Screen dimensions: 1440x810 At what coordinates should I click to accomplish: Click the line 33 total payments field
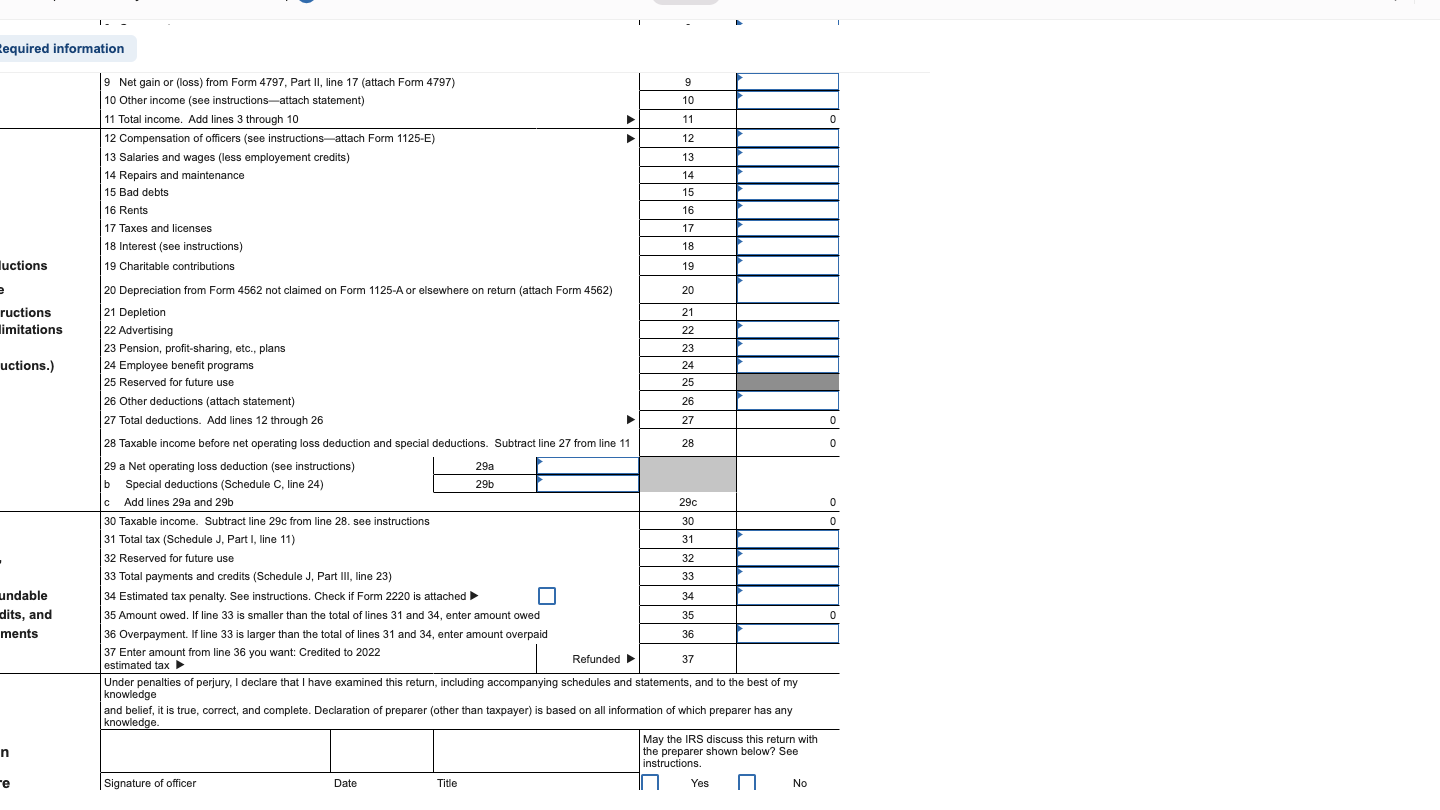788,576
